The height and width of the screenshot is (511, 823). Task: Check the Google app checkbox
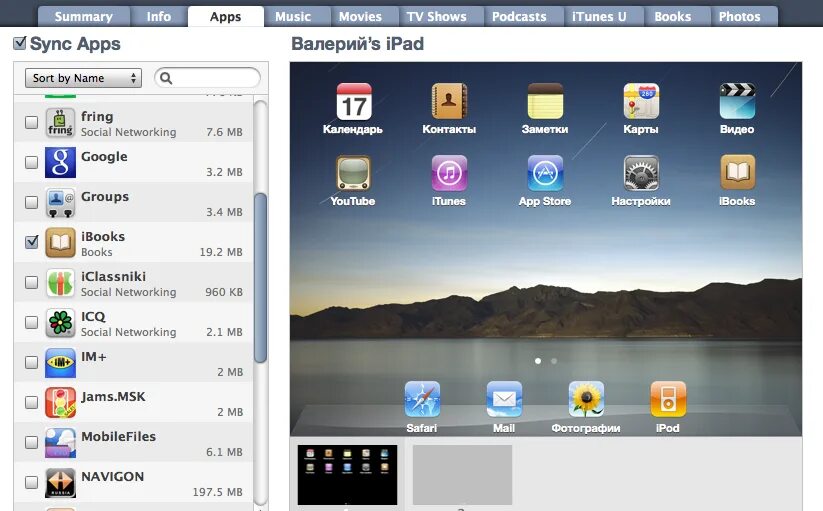(31, 162)
